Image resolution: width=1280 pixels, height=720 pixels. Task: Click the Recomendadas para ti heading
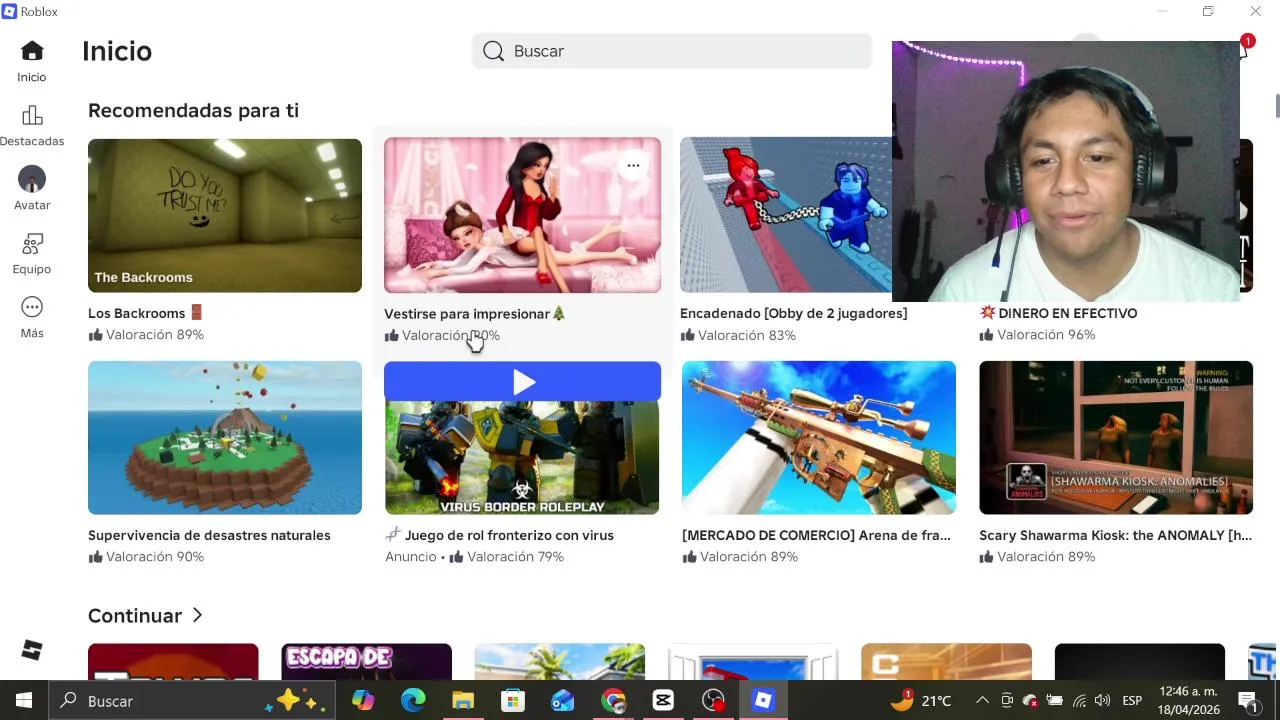pyautogui.click(x=193, y=111)
